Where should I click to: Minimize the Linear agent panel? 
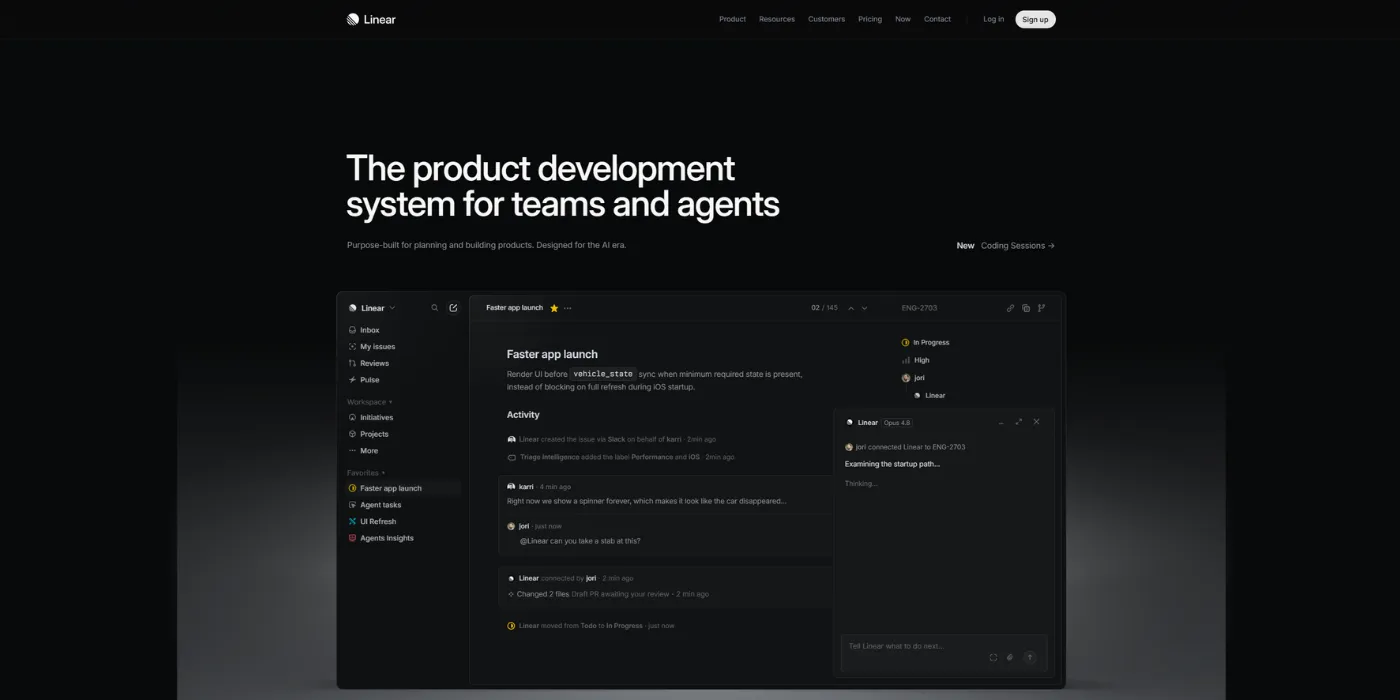(1001, 422)
